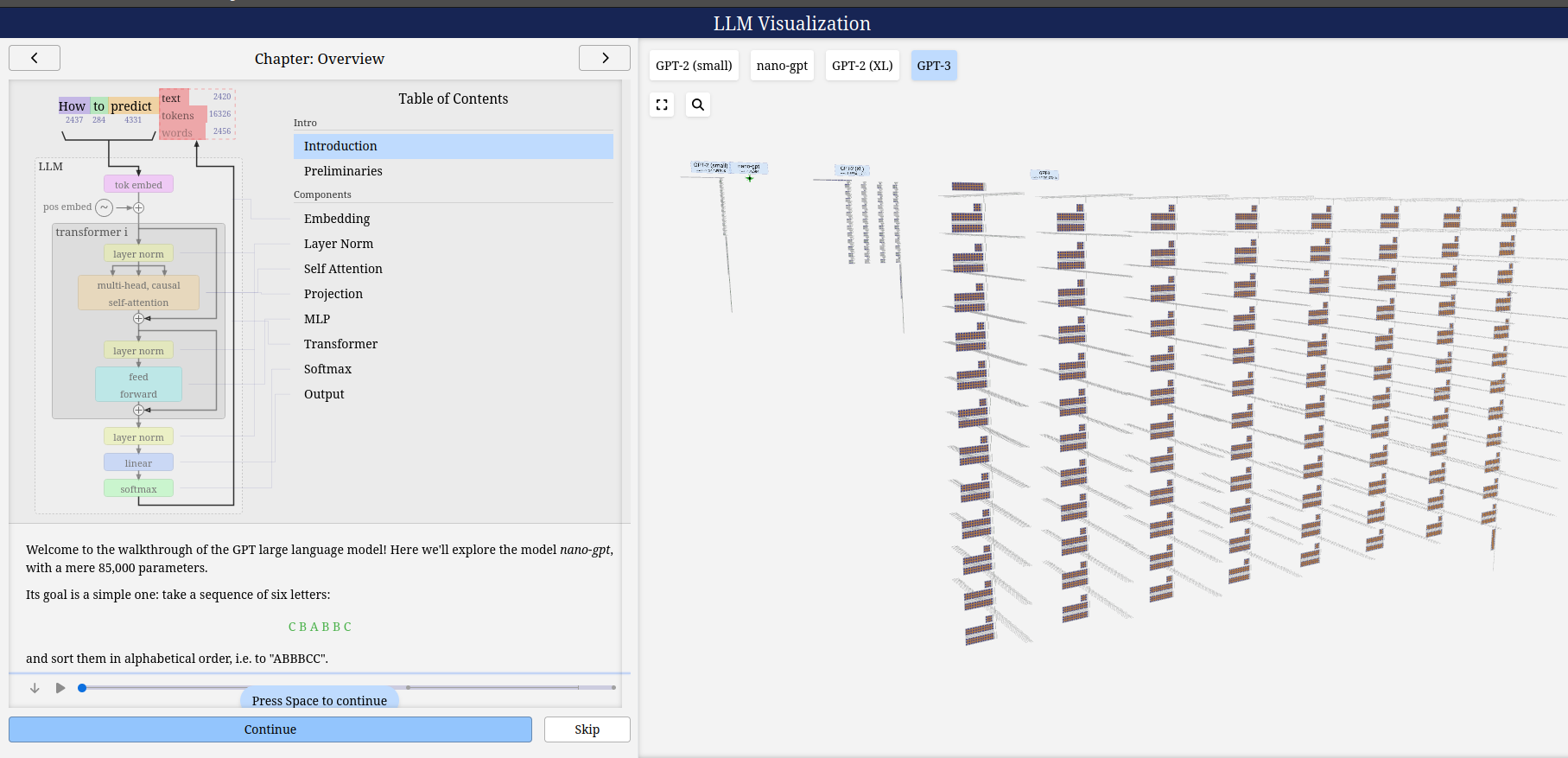Open the Embedding section

pyautogui.click(x=454, y=219)
